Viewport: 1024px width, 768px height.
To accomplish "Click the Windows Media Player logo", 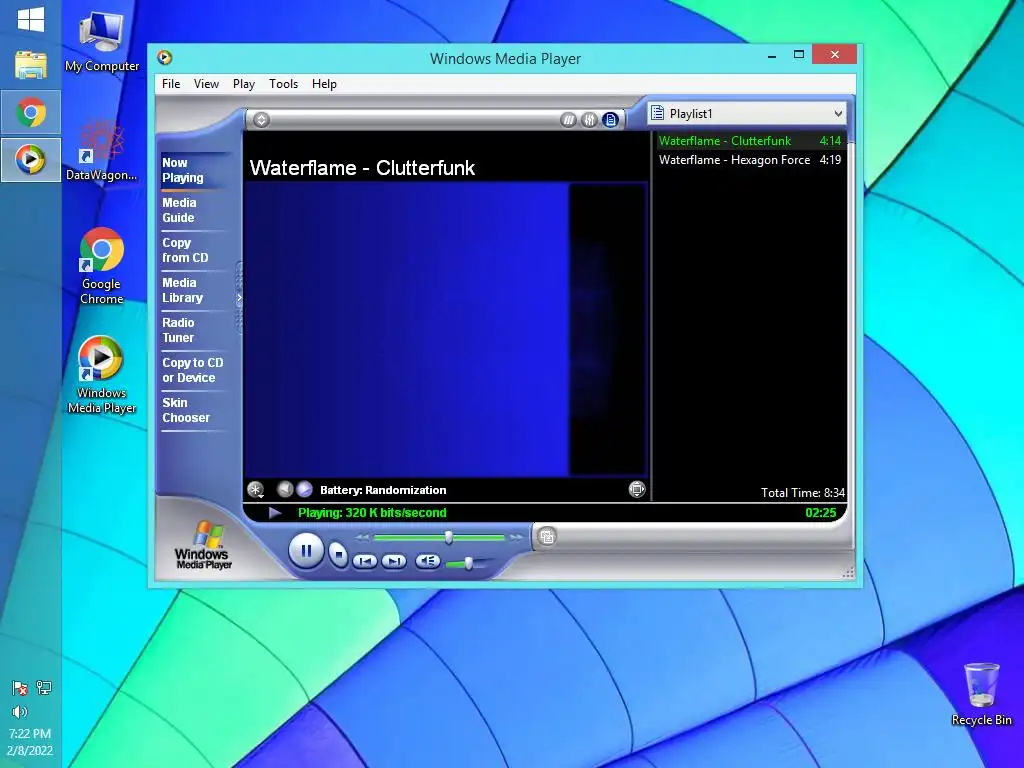I will pos(202,545).
